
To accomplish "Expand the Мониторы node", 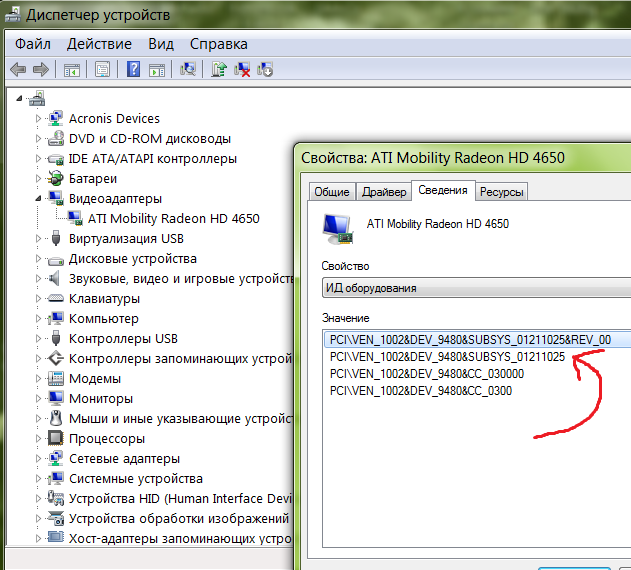I will point(38,399).
